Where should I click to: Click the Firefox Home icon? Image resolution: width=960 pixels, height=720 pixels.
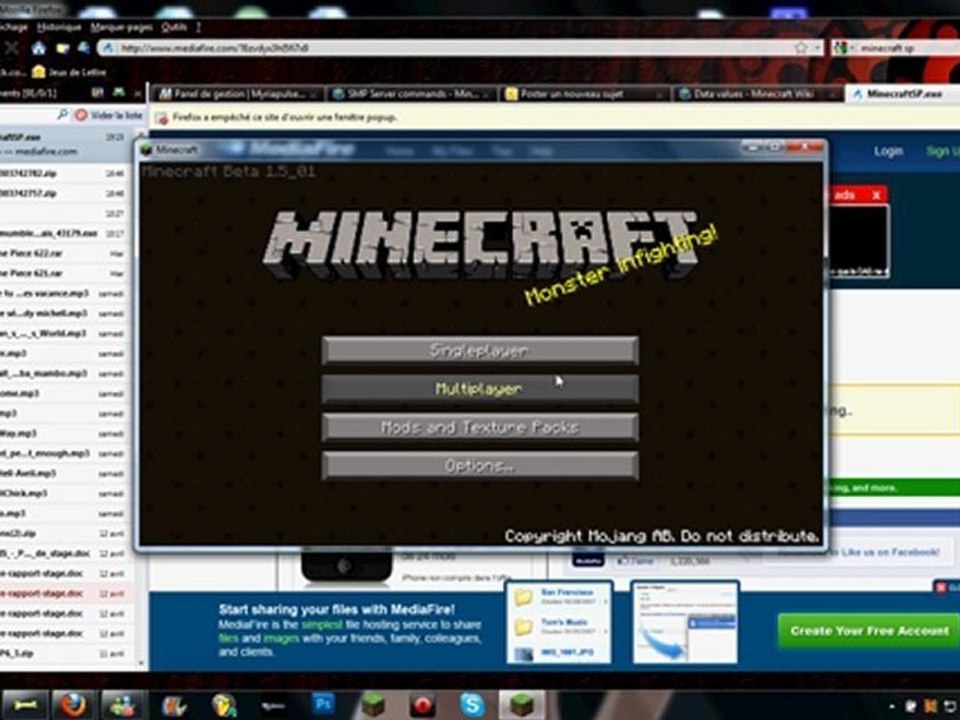coord(39,48)
